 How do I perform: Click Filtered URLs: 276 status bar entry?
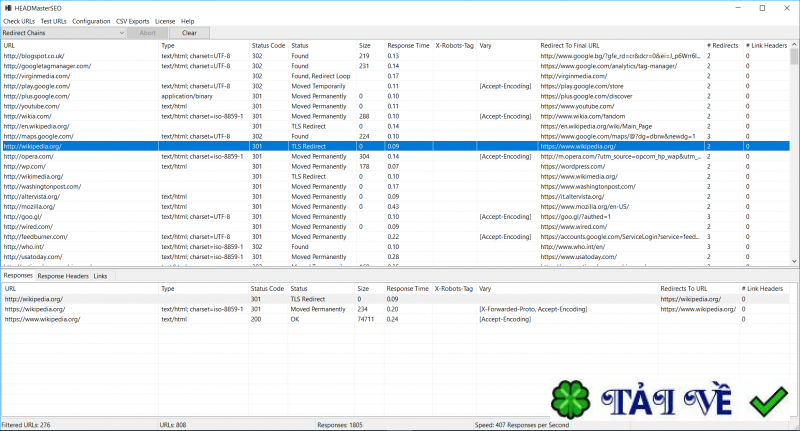tap(26, 425)
